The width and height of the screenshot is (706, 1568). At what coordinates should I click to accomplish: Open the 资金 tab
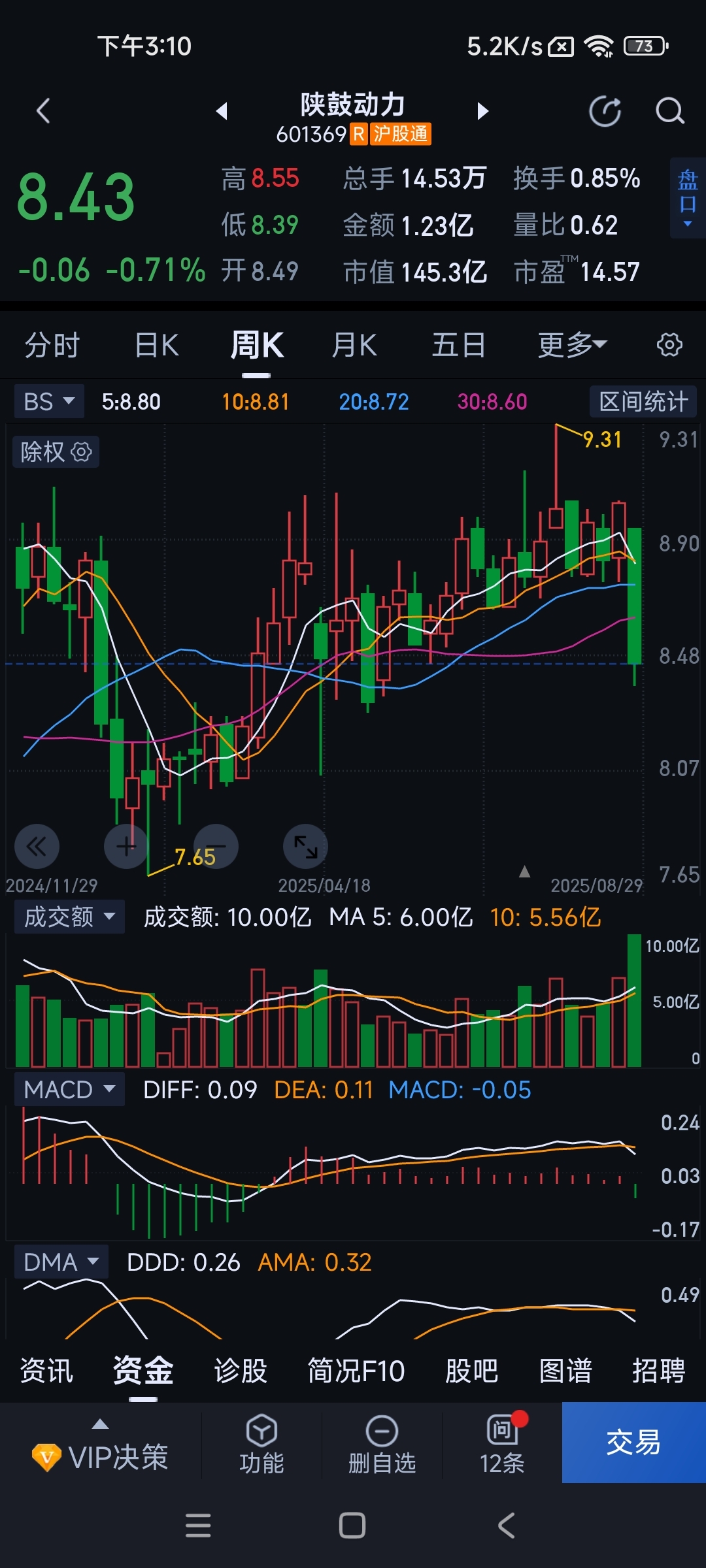(x=143, y=1370)
